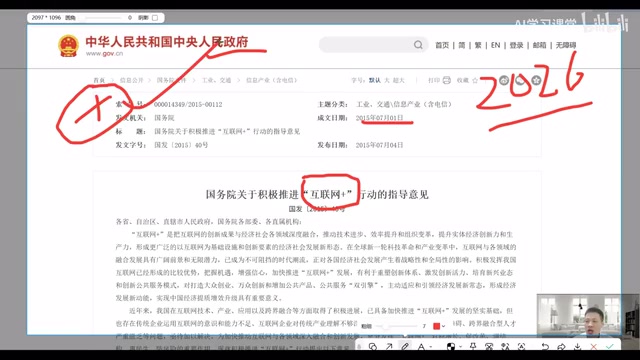Click the magnifier search icon
640x360 pixels.
tap(418, 44)
